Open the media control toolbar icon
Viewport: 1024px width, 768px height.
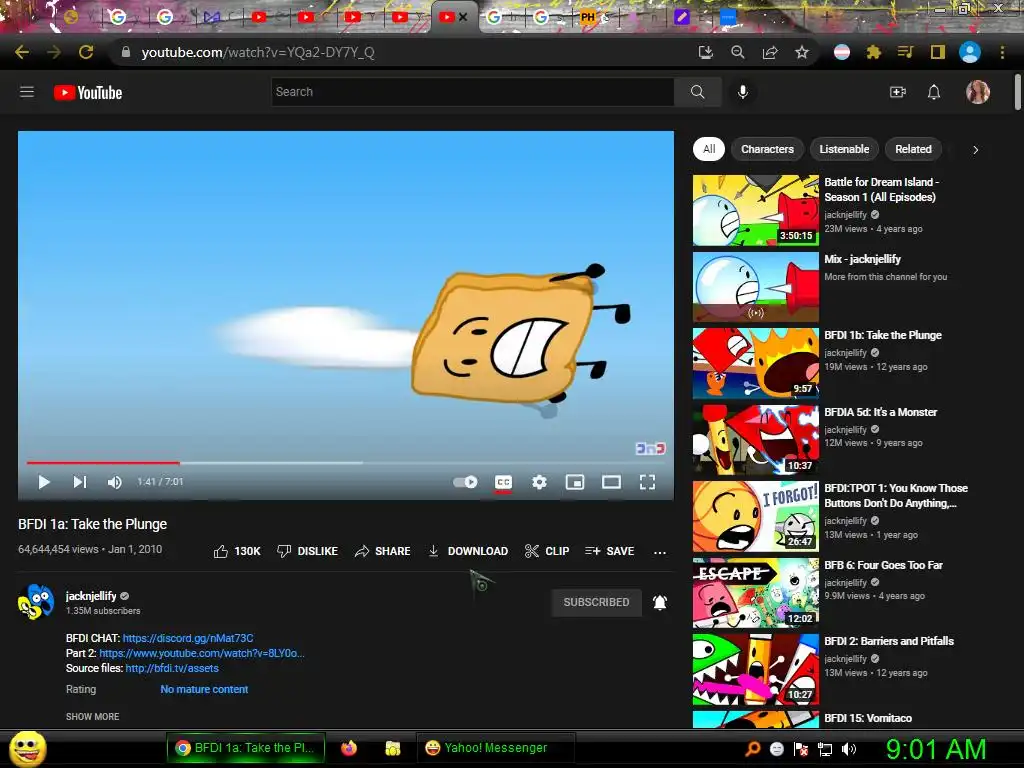coord(905,52)
